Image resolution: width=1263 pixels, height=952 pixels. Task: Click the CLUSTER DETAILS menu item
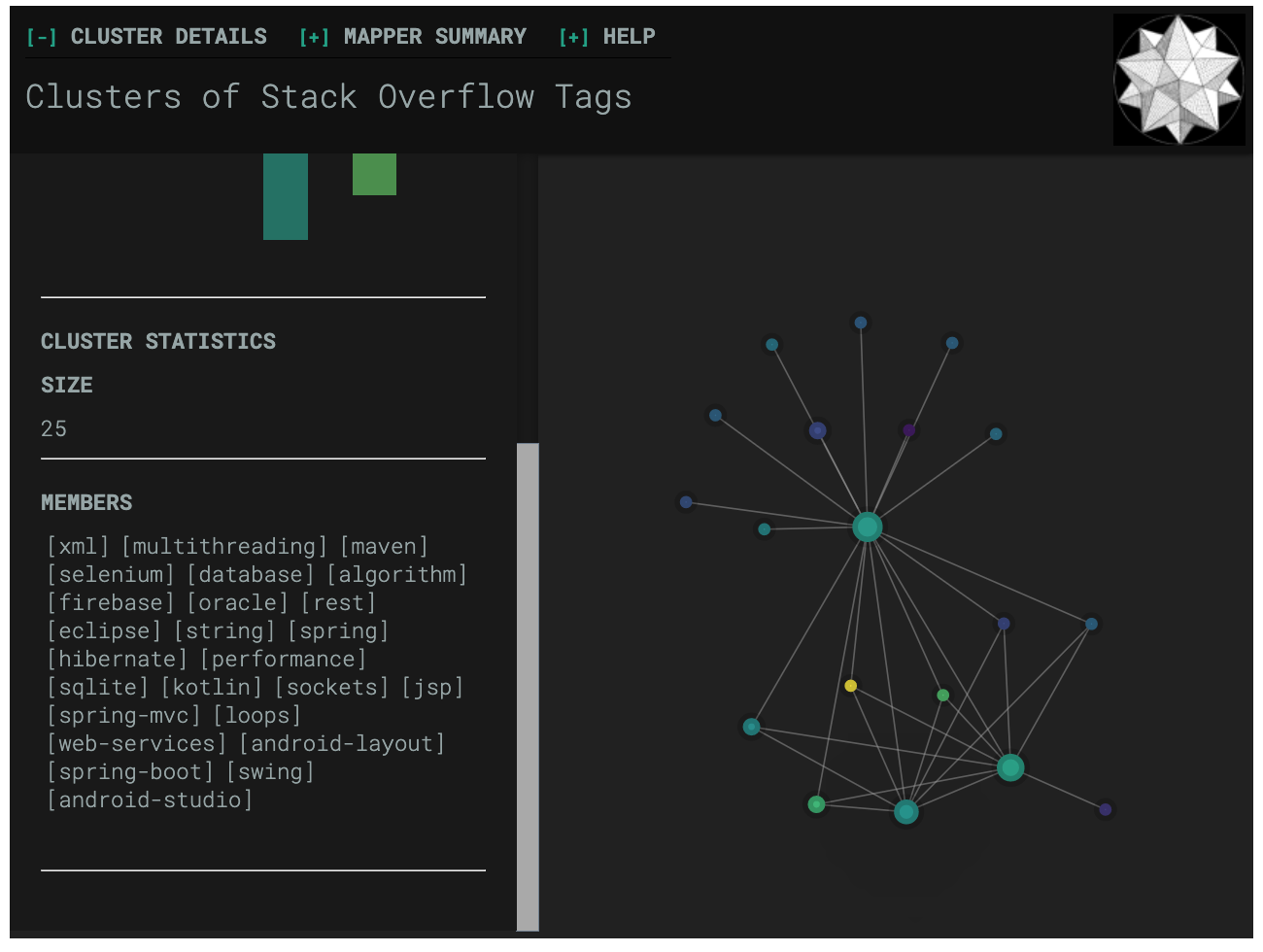coord(169,36)
